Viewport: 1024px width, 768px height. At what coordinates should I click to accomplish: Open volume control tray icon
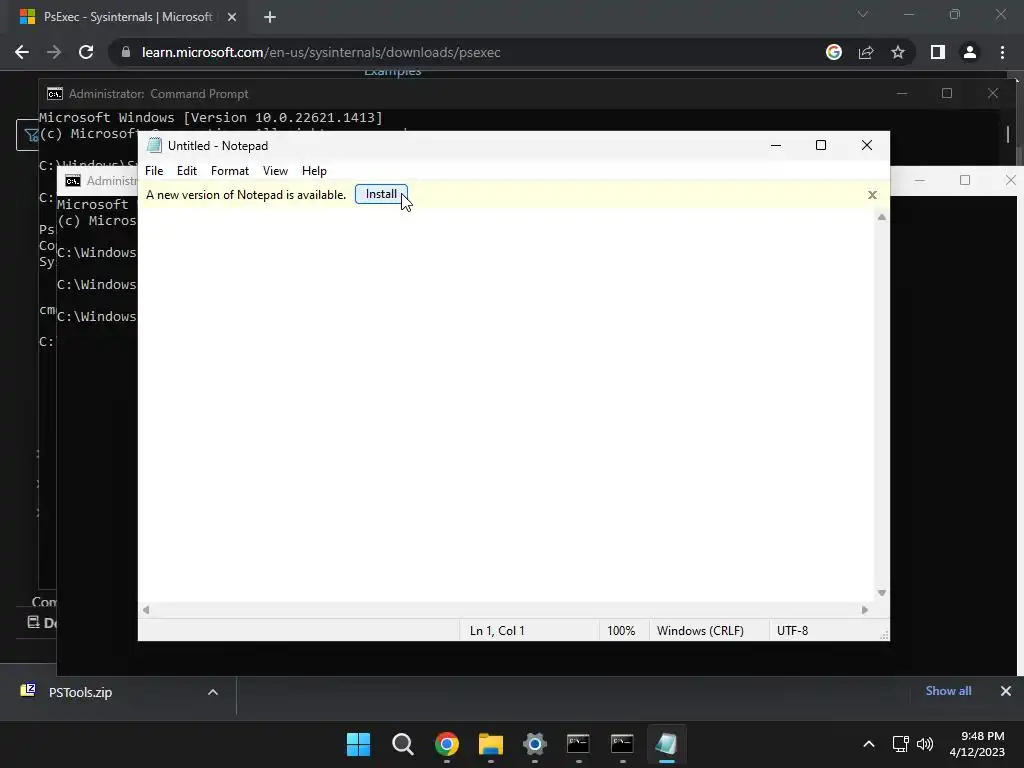pos(925,744)
